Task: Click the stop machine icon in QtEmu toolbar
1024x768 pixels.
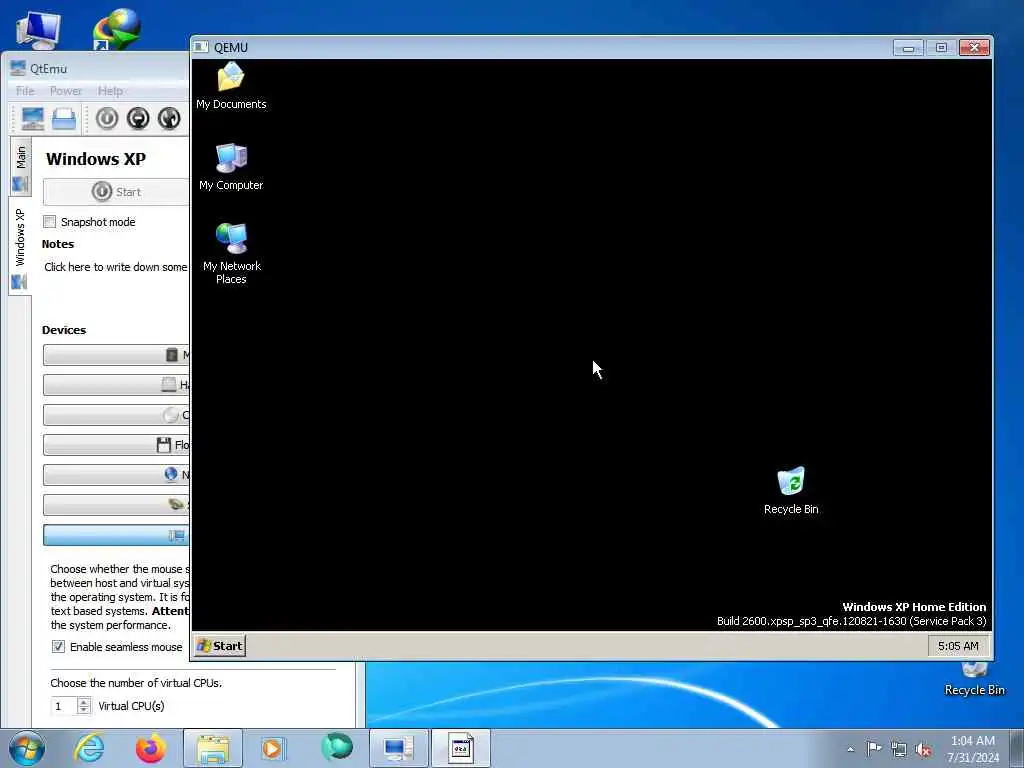Action: 138,118
